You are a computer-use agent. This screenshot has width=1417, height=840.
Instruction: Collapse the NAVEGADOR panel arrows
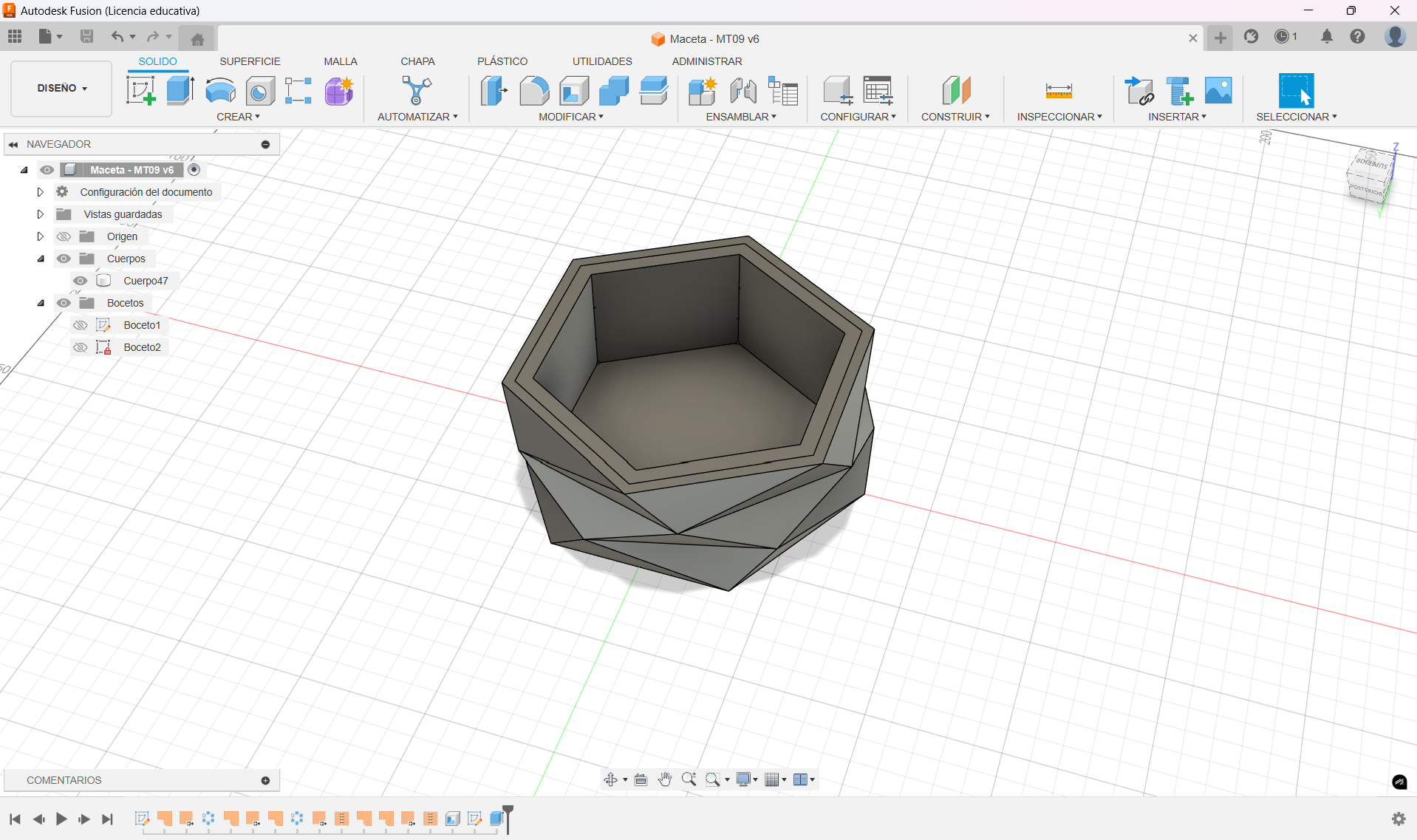pyautogui.click(x=13, y=145)
